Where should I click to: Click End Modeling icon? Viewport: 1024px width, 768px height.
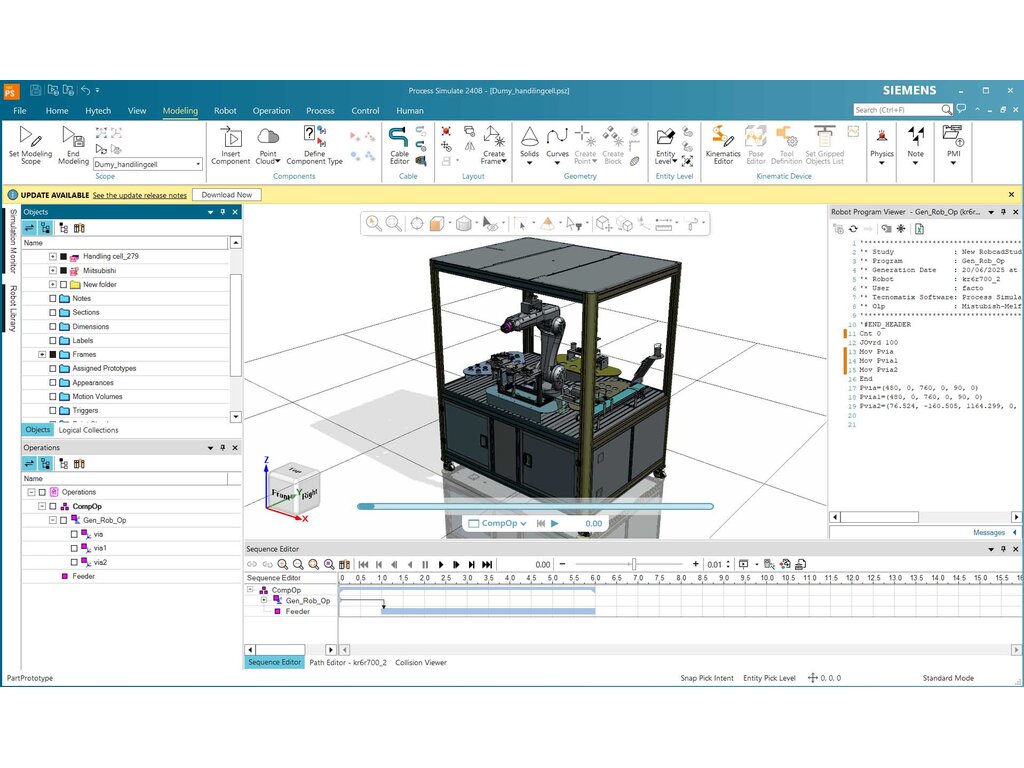73,136
